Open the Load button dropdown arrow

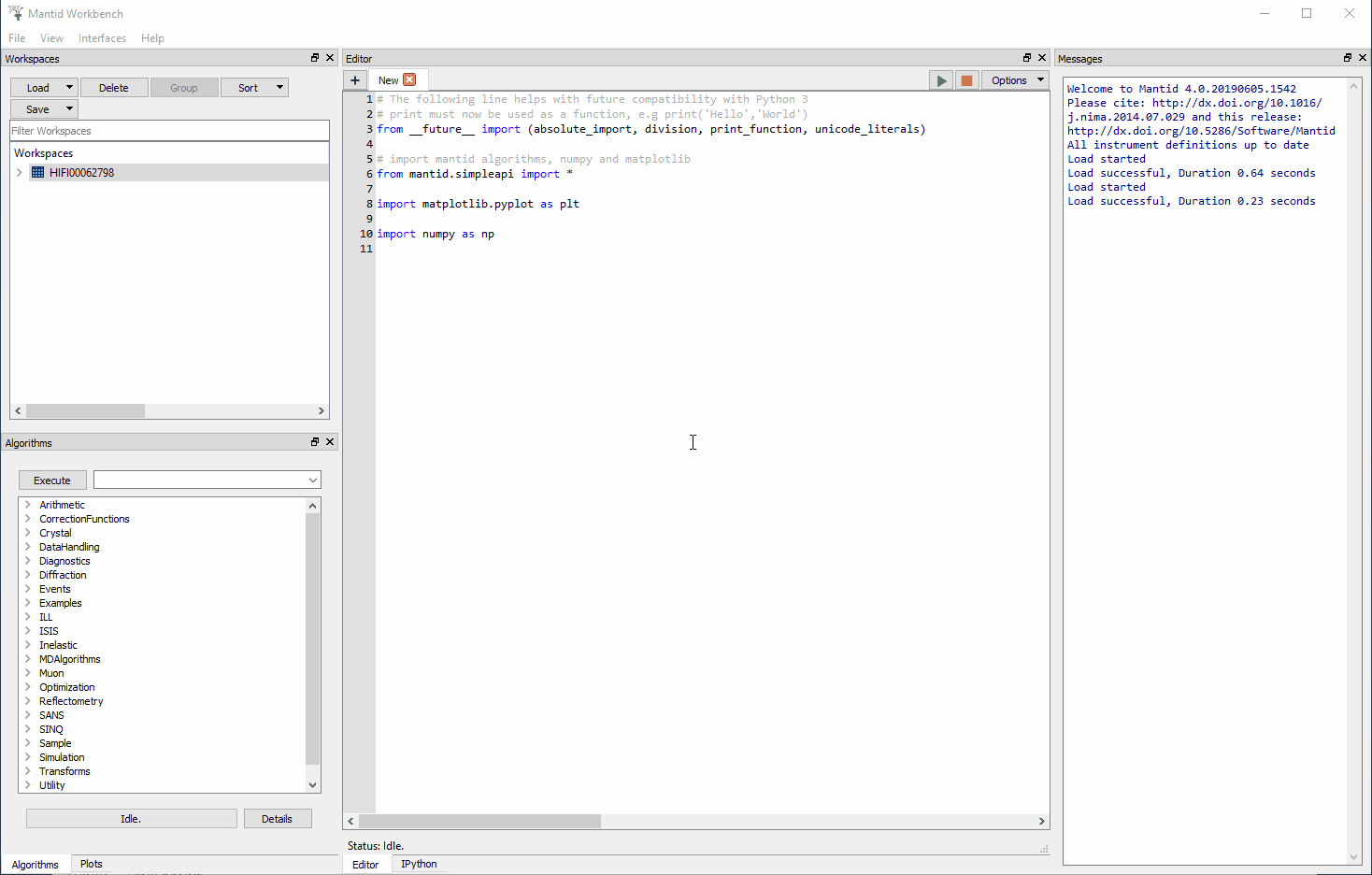click(x=67, y=87)
